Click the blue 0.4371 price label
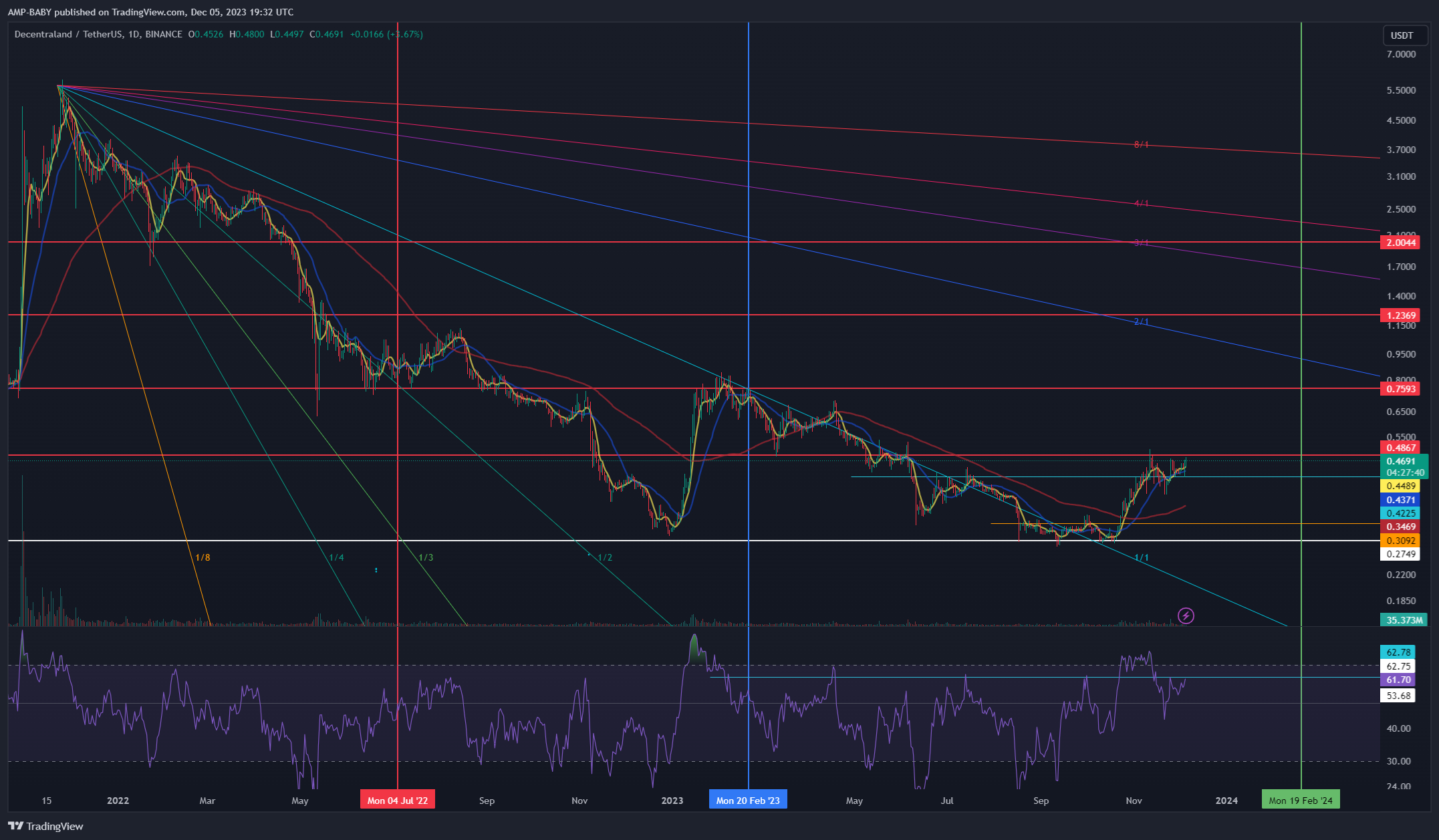Image resolution: width=1439 pixels, height=840 pixels. pos(1400,500)
